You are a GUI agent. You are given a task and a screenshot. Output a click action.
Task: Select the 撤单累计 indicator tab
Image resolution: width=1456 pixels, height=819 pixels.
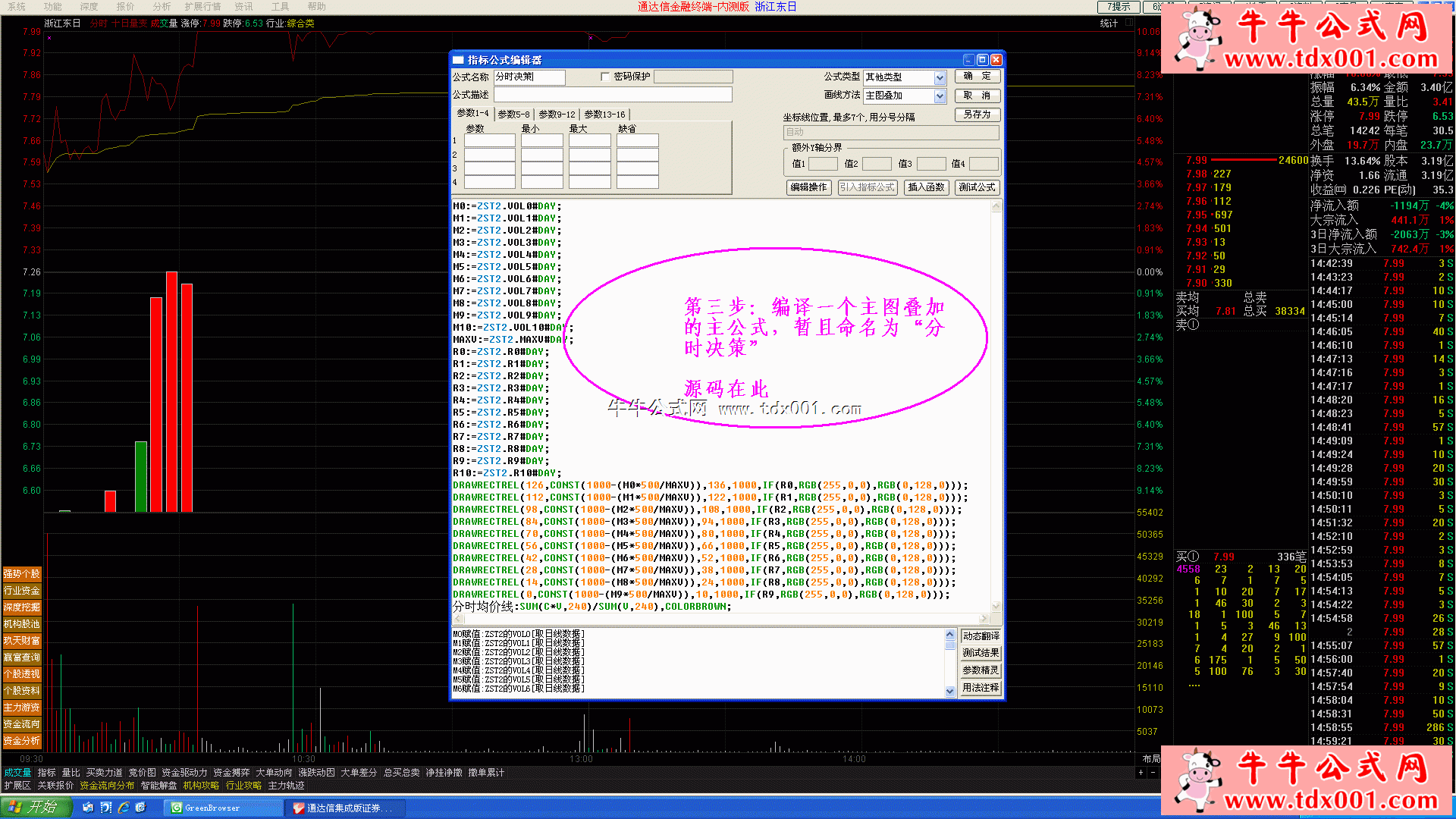tap(486, 773)
